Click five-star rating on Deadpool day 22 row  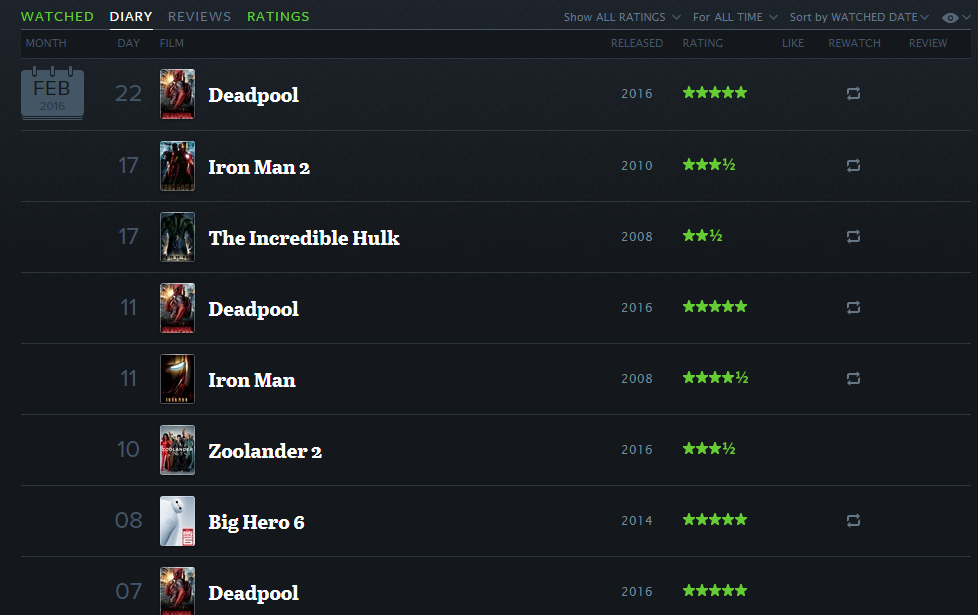[715, 93]
